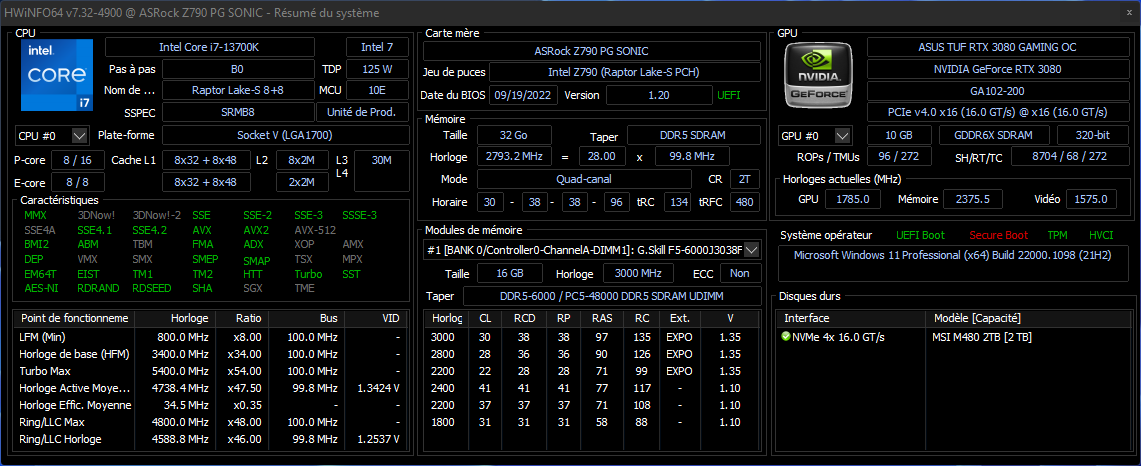Click the 'UEFI Boot' status label
This screenshot has height=466, width=1141.
tap(922, 235)
